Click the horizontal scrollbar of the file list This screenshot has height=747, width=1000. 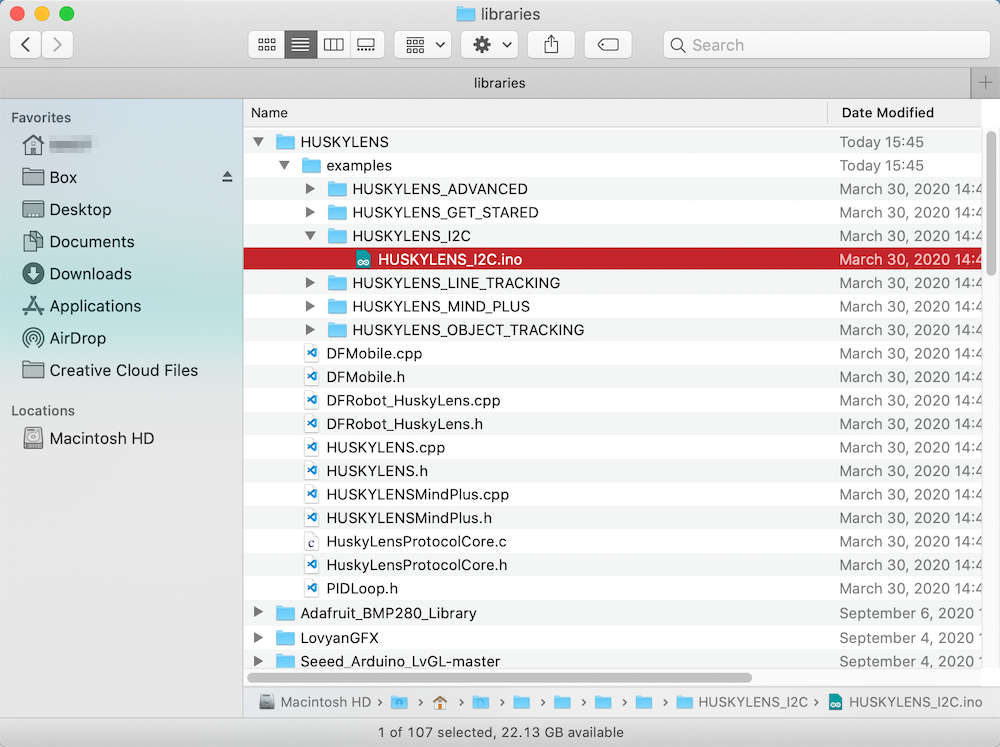[499, 677]
